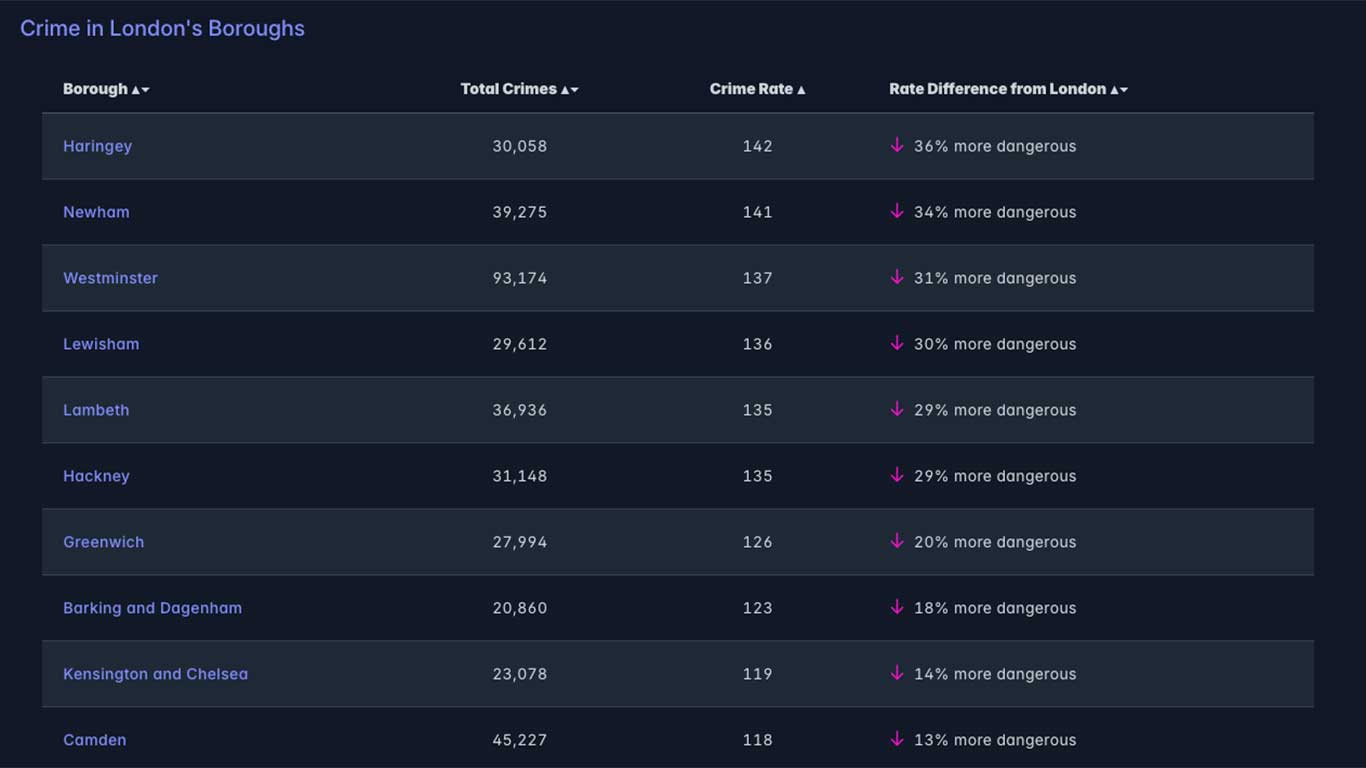
Task: Select total crimes value 93,174
Action: tap(519, 278)
